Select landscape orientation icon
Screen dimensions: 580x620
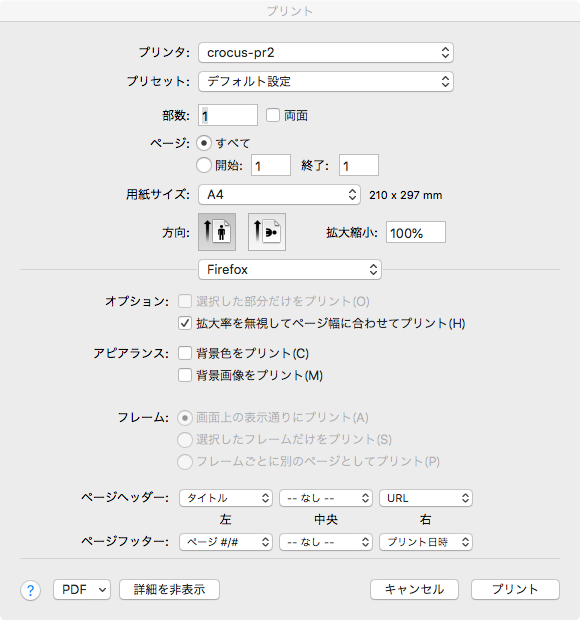pyautogui.click(x=267, y=232)
